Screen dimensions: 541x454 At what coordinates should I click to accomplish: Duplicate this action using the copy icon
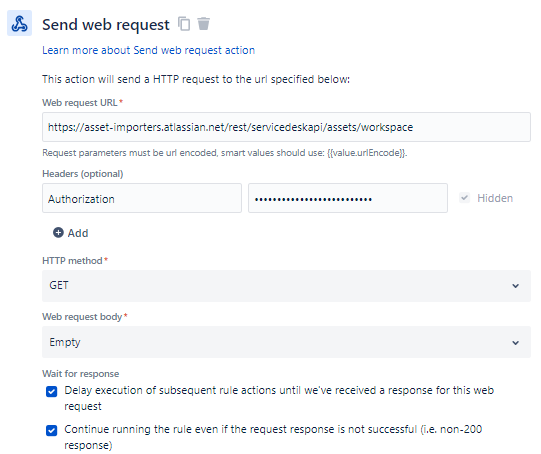[x=184, y=24]
